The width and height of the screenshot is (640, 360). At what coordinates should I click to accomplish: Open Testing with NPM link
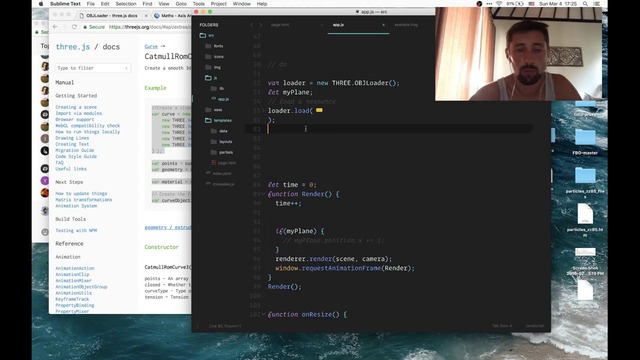point(76,231)
